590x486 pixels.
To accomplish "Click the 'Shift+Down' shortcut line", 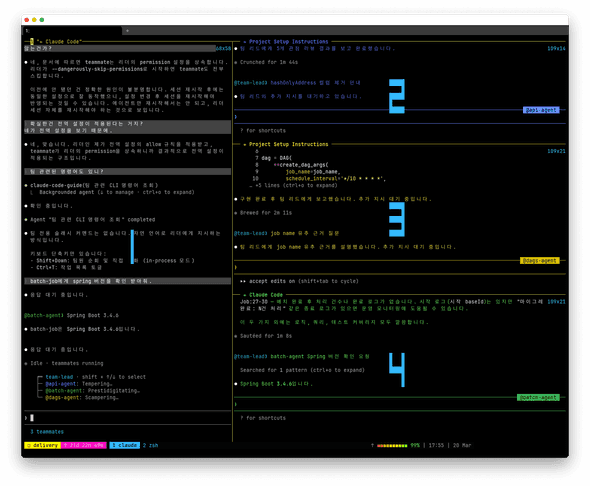I will pos(112,261).
